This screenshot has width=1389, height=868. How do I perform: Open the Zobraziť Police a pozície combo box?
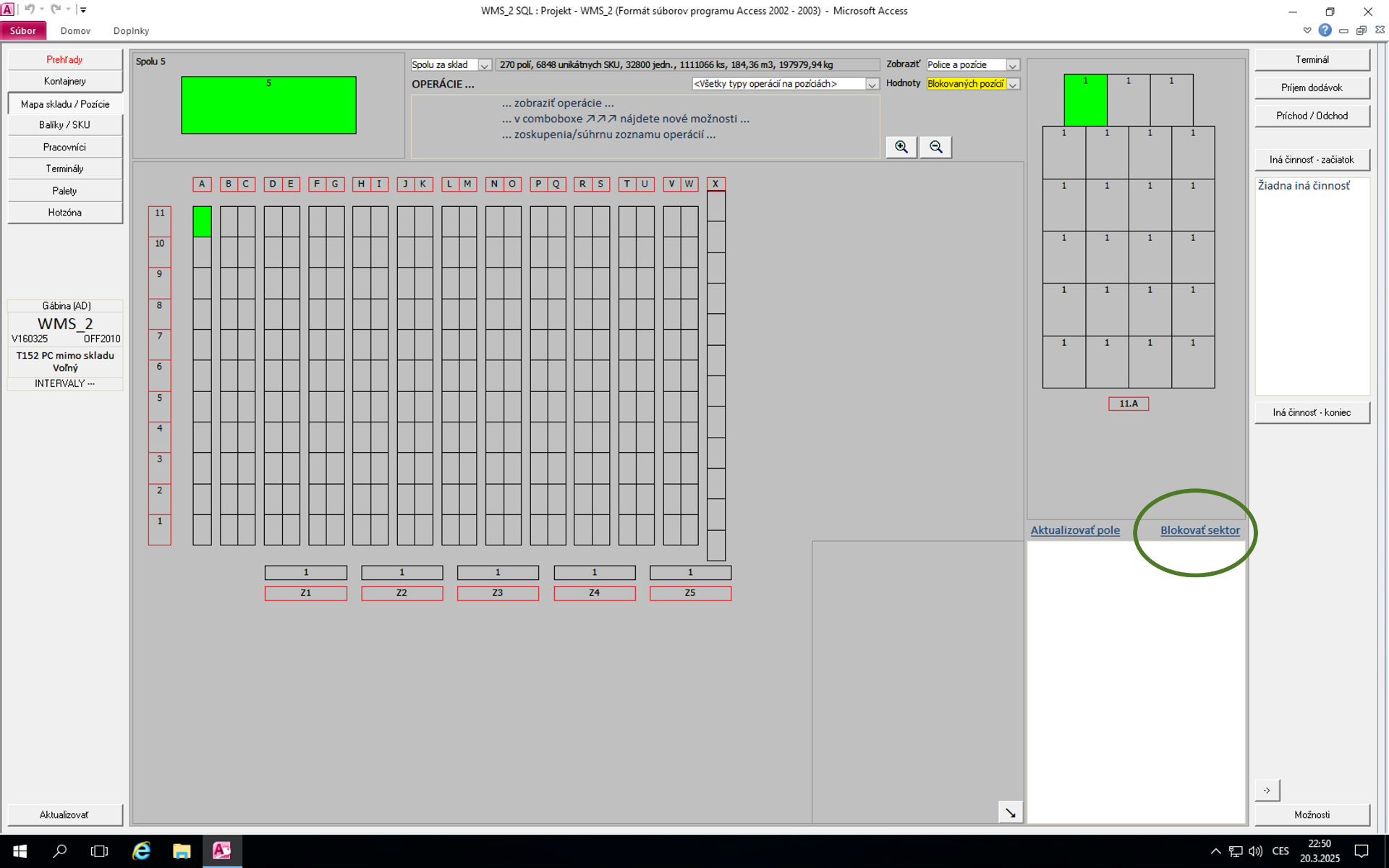(x=1013, y=65)
